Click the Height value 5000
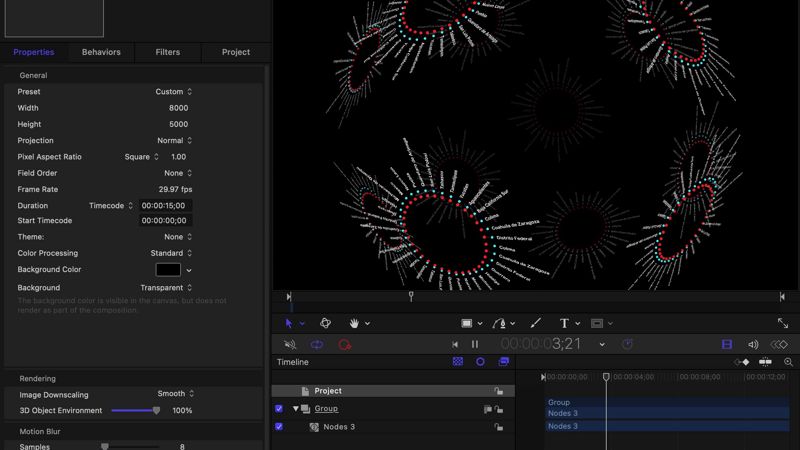The height and width of the screenshot is (450, 800). [179, 124]
